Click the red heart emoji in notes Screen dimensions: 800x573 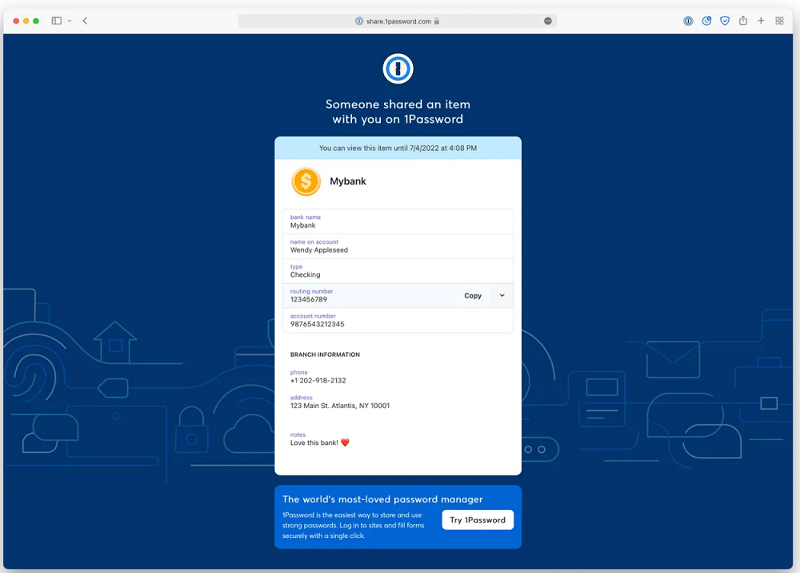[345, 442]
